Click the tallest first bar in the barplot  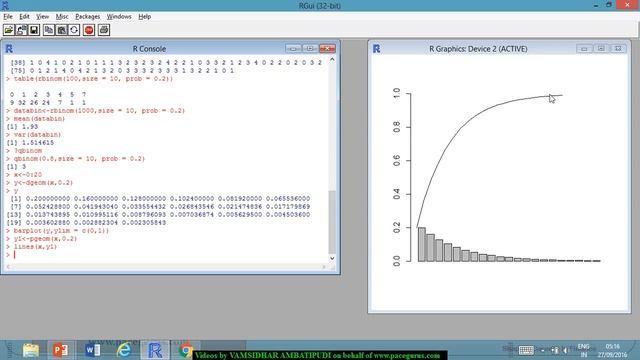(x=422, y=244)
